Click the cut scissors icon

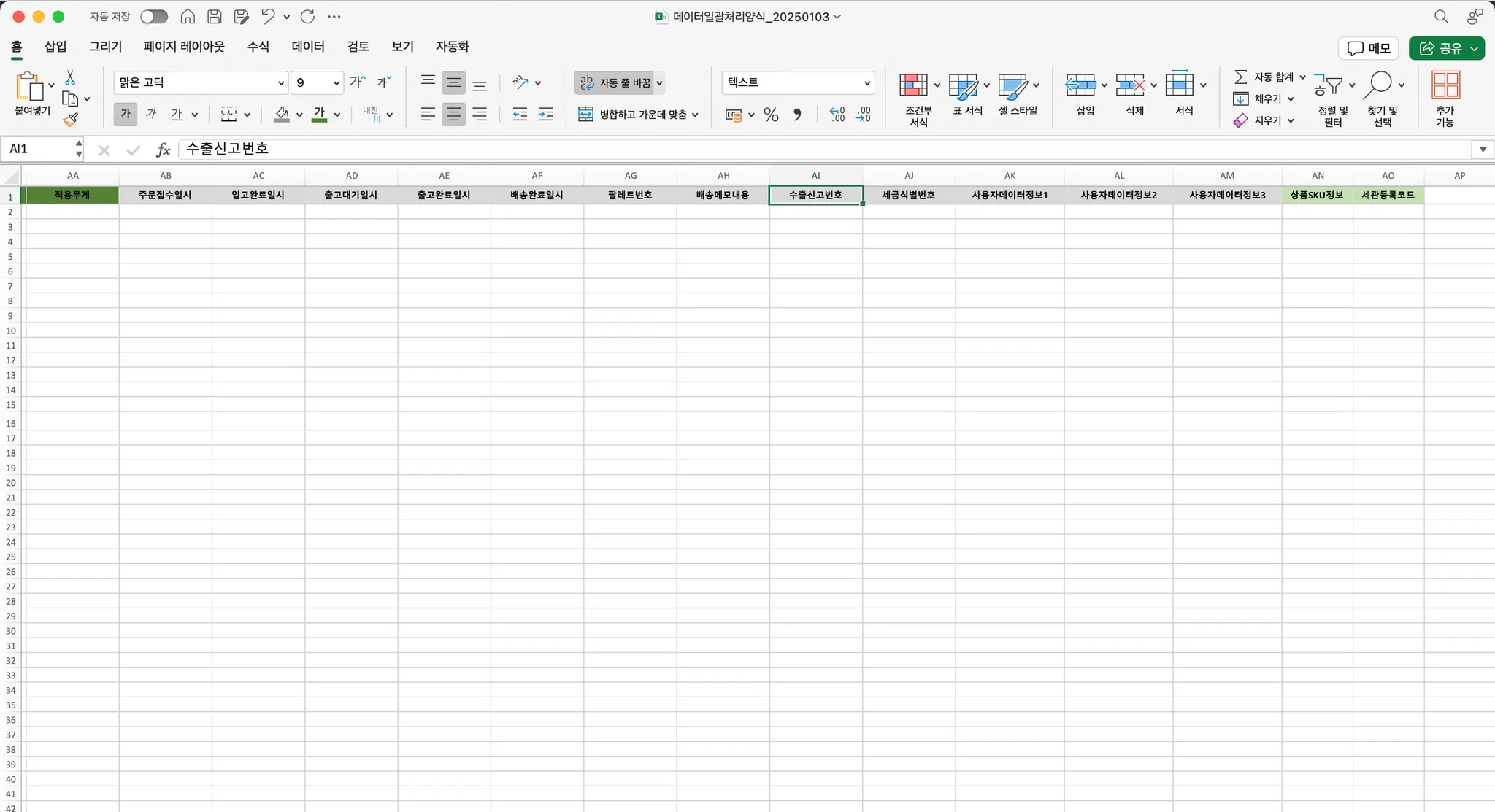70,77
